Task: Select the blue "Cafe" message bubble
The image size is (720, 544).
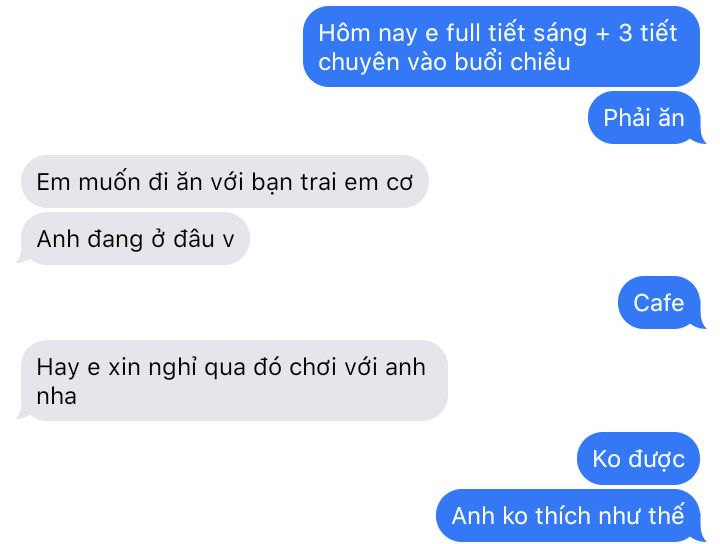Action: tap(661, 303)
